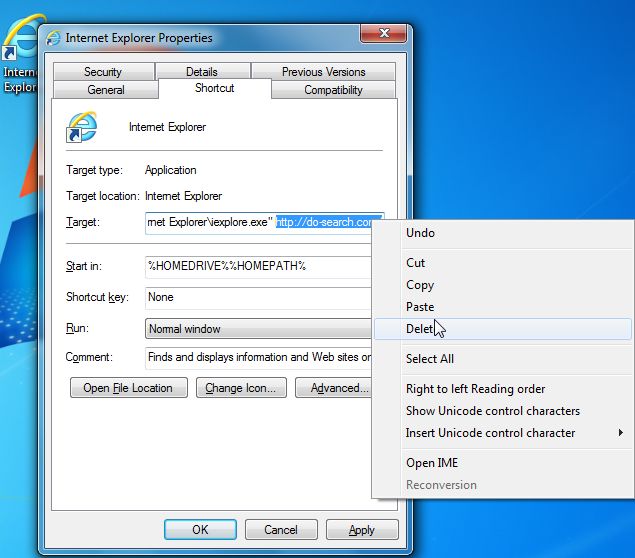Click the Internet Explorer shortcut icon inside Shortcut tab

click(x=82, y=127)
